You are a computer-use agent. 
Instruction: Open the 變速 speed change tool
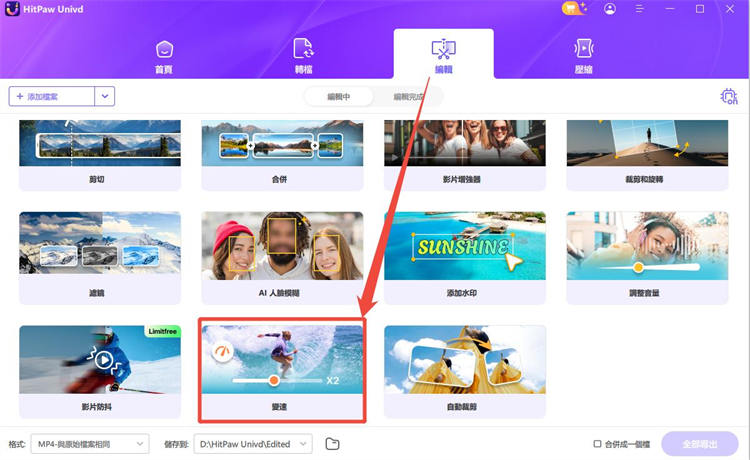click(x=282, y=370)
